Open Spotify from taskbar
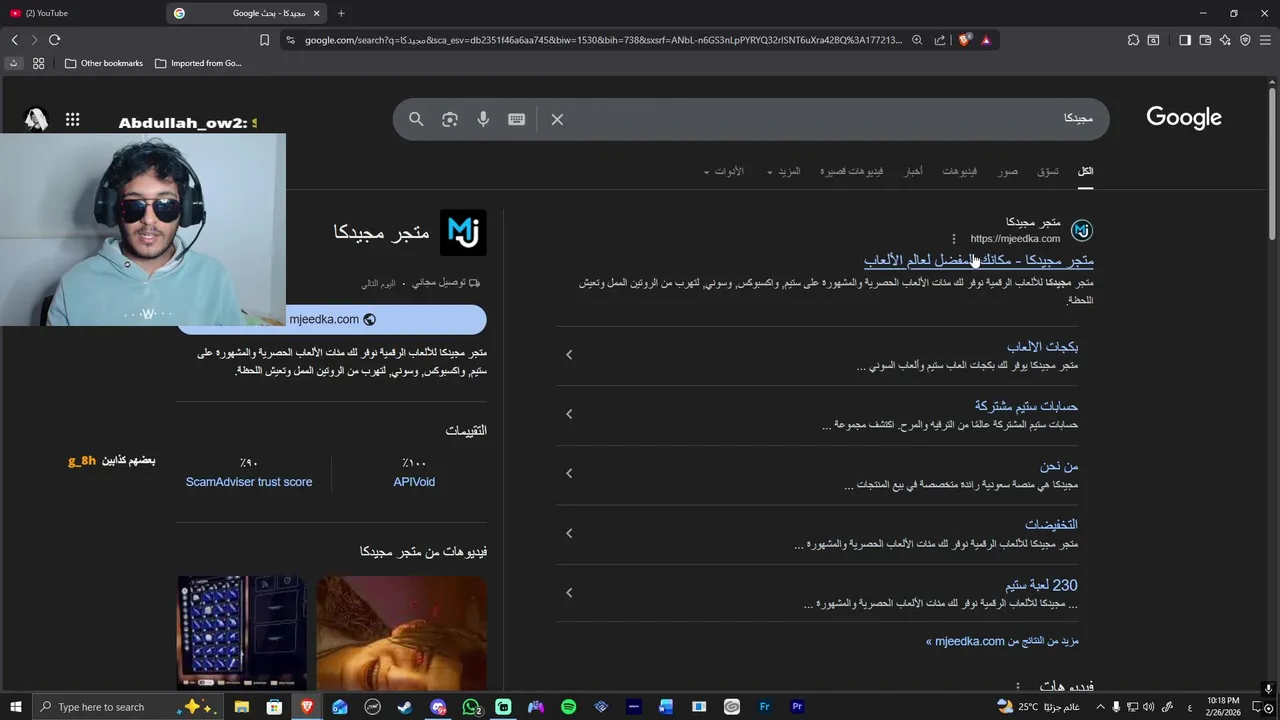The height and width of the screenshot is (720, 1280). tap(569, 707)
